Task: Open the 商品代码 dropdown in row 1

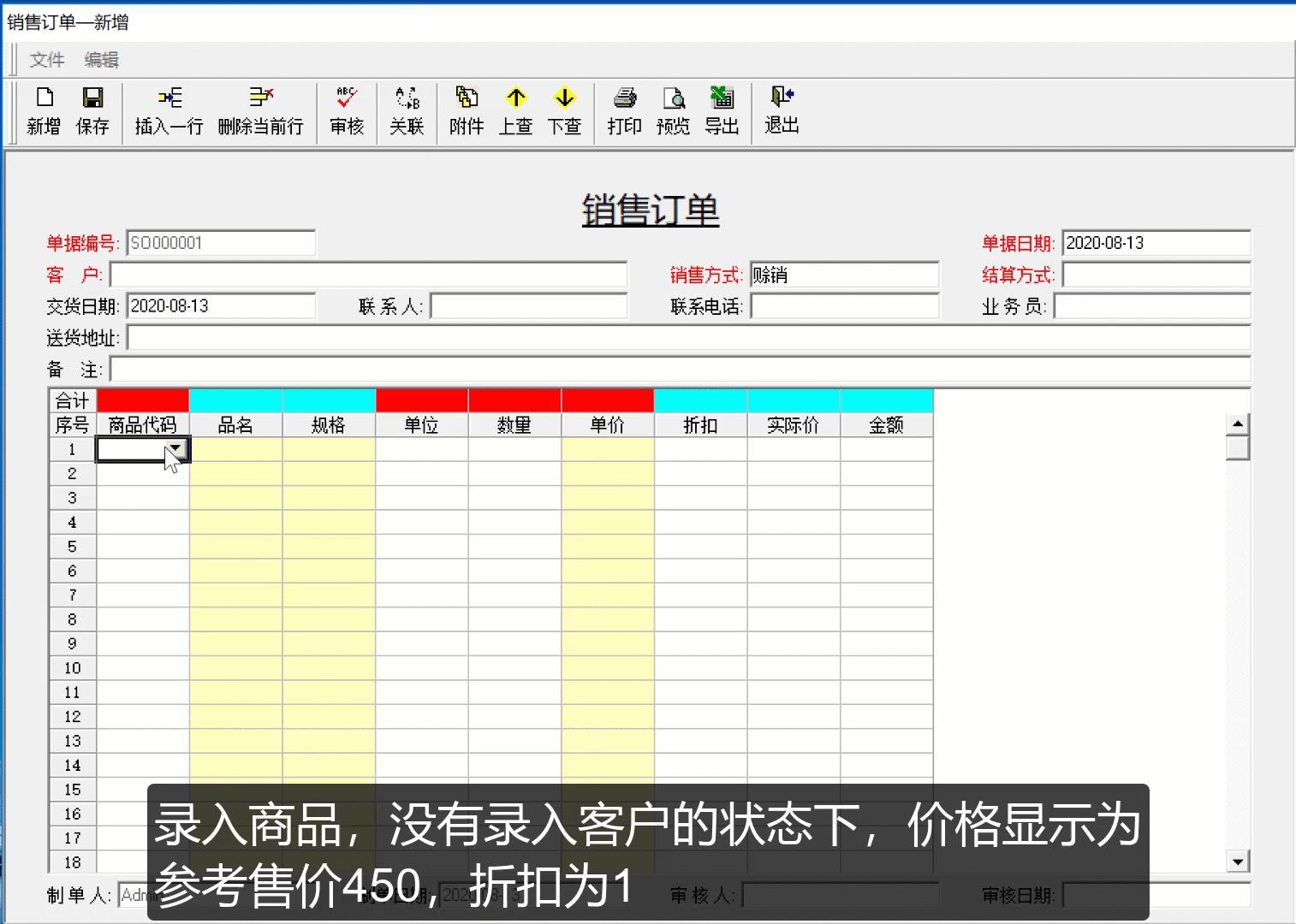Action: (176, 448)
